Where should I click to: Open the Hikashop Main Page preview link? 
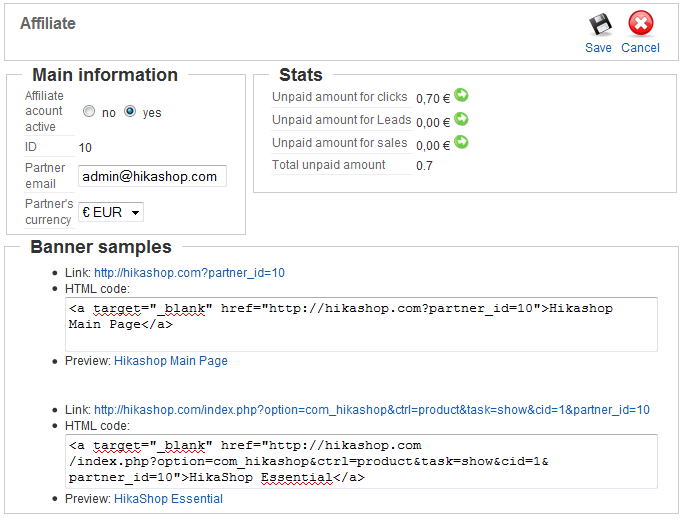click(x=171, y=361)
